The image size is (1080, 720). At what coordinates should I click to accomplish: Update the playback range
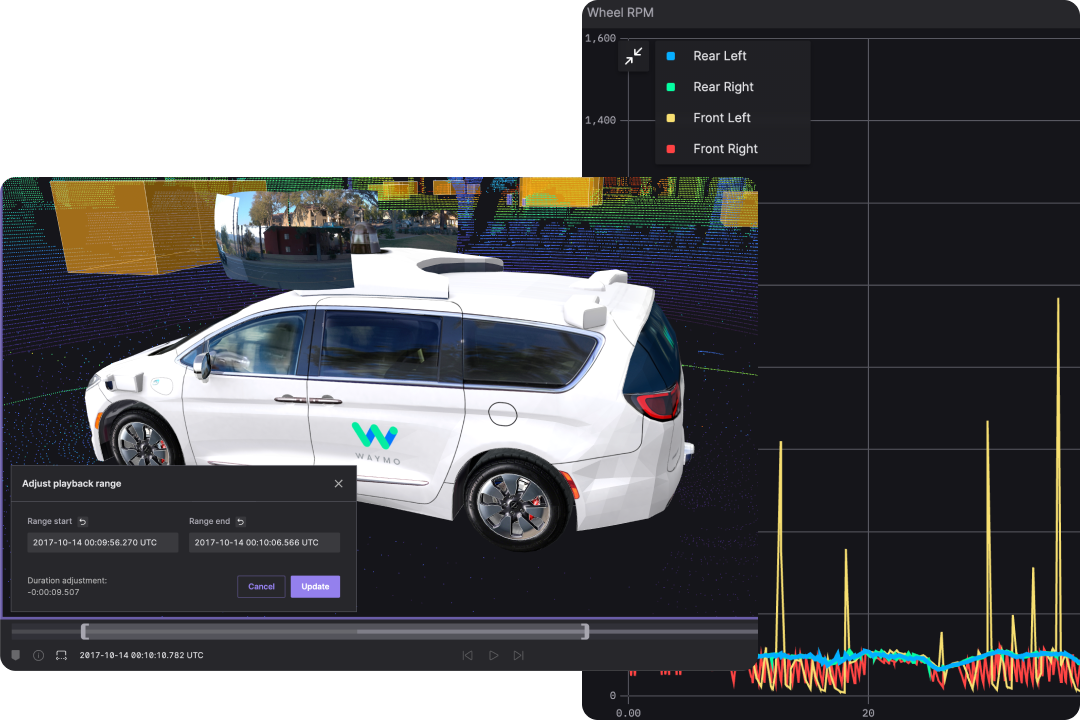[315, 587]
